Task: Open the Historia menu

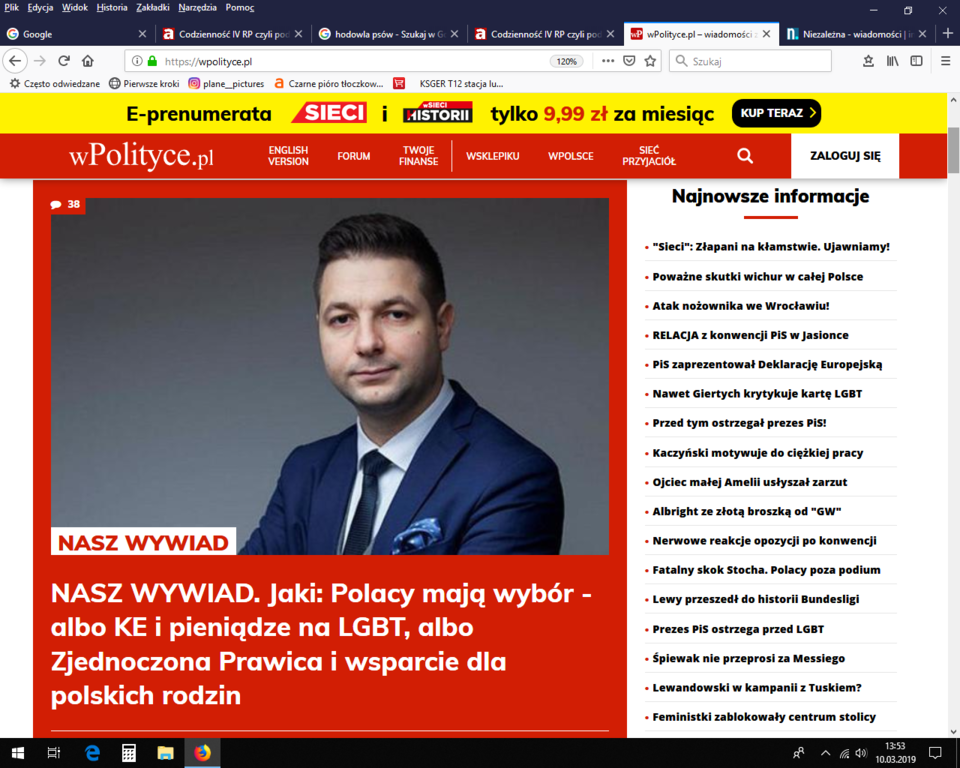Action: coord(111,8)
